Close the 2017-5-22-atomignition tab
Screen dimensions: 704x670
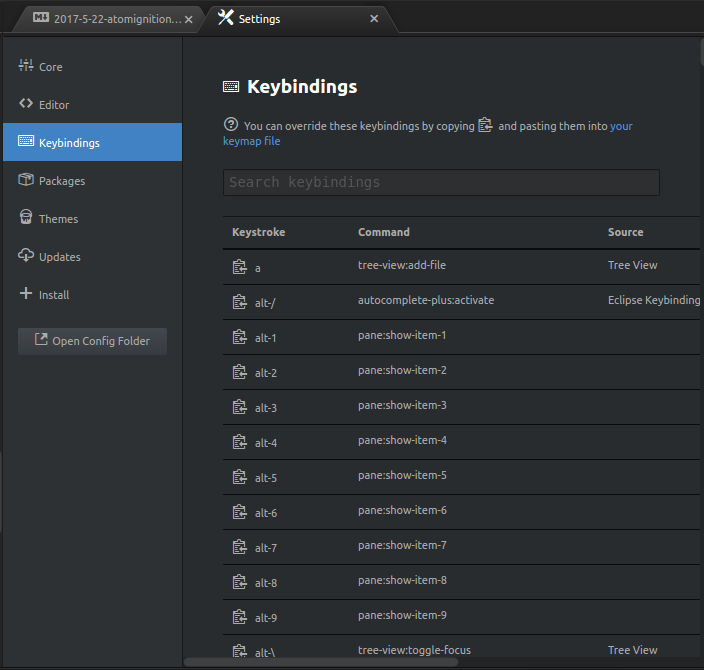[x=189, y=19]
